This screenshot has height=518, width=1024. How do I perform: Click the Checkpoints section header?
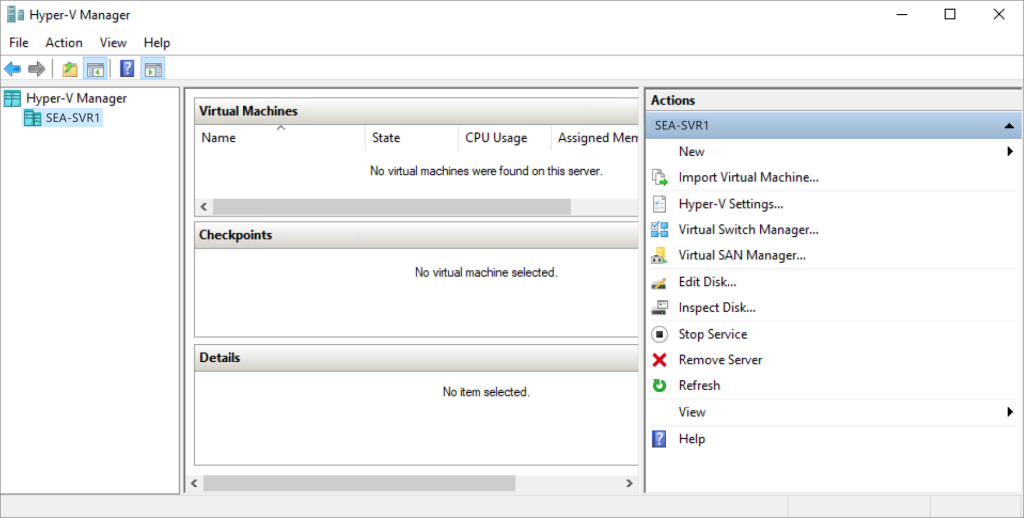[417, 235]
